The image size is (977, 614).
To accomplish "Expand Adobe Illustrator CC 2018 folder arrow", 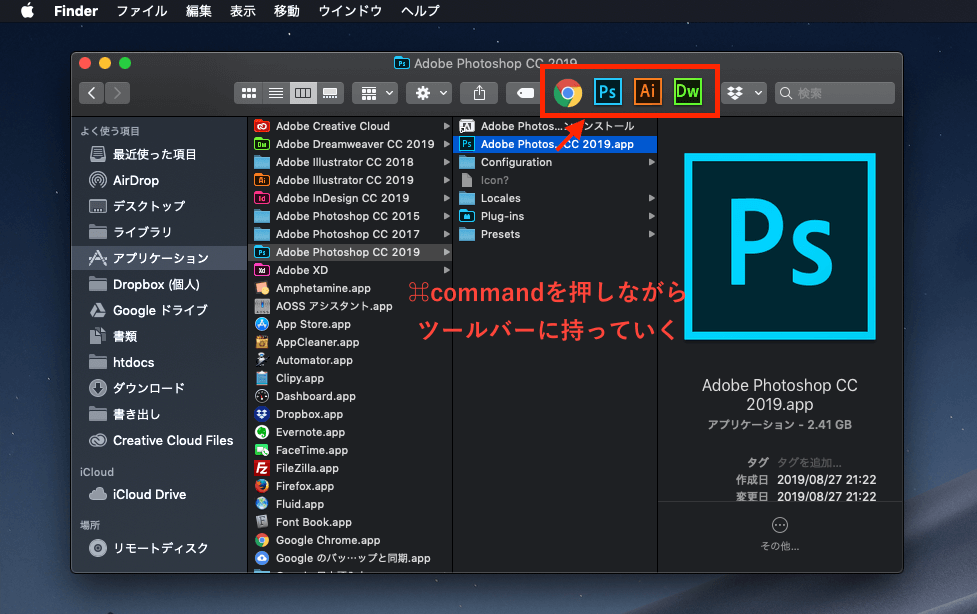I will 446,162.
